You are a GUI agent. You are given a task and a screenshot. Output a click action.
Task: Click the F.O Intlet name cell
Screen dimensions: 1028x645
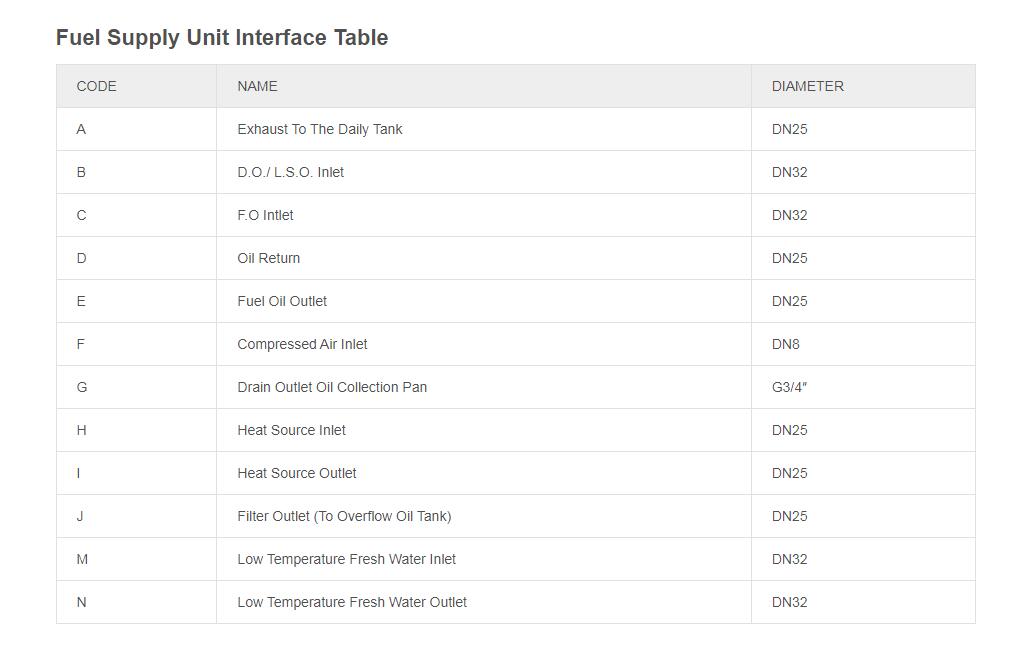tap(265, 215)
